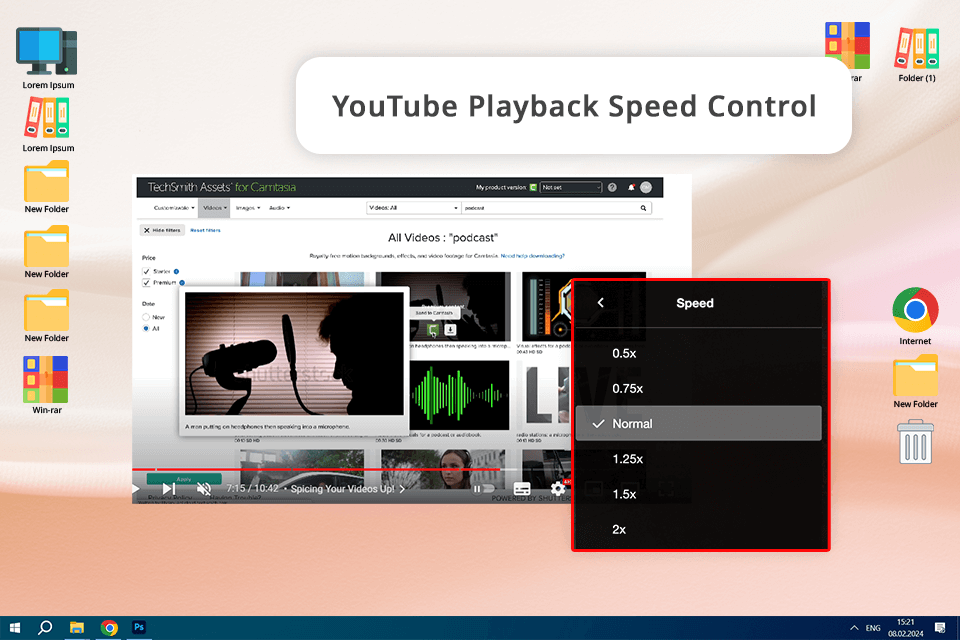Choose Normal playback speed

pyautogui.click(x=699, y=423)
